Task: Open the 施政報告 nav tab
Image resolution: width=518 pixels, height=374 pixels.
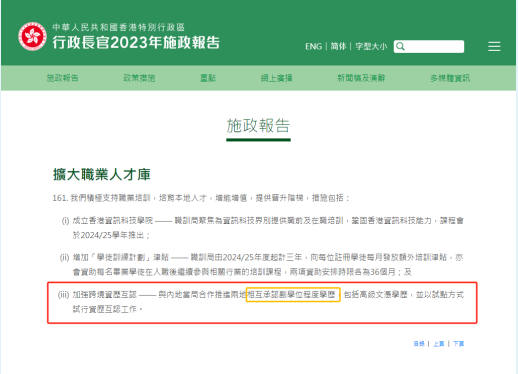Action: 63,78
